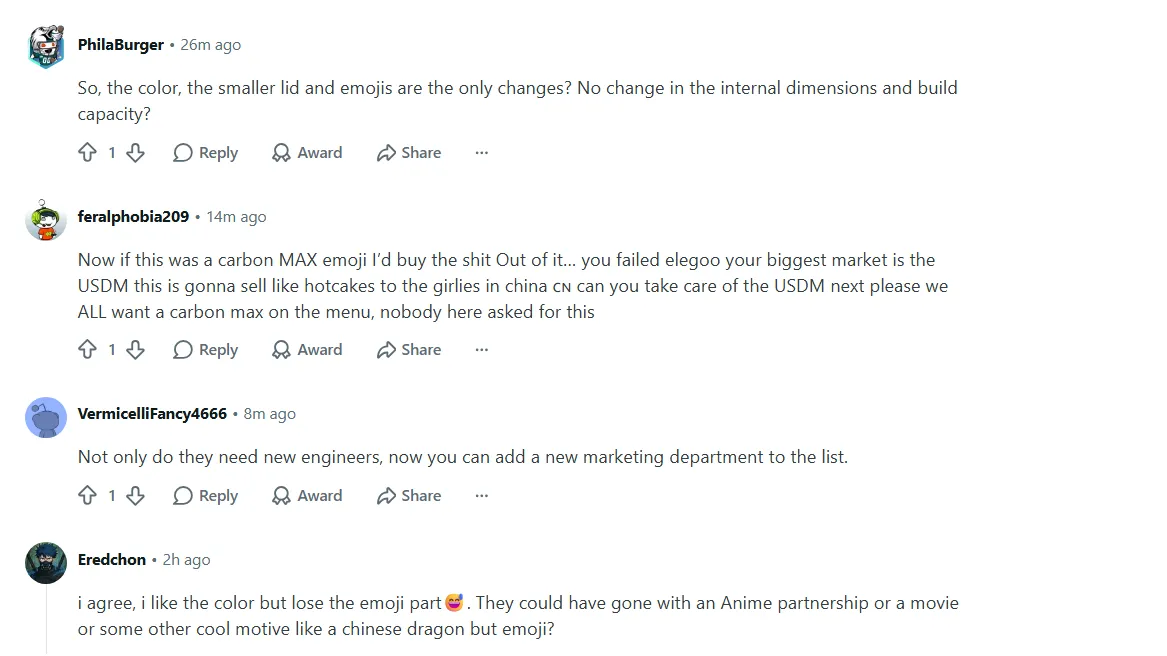Upvote PhilaBurger's comment
The width and height of the screenshot is (1167, 656).
tap(87, 153)
